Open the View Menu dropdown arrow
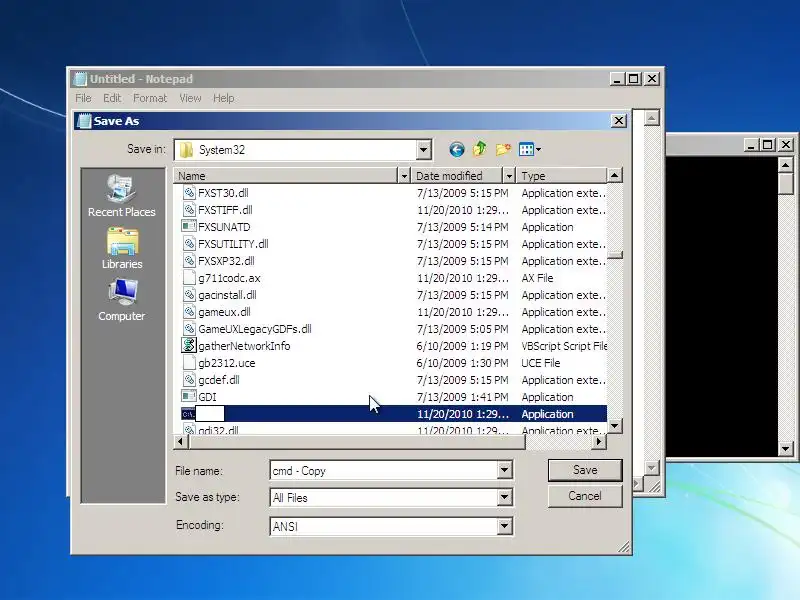Image resolution: width=800 pixels, height=600 pixels. point(538,149)
